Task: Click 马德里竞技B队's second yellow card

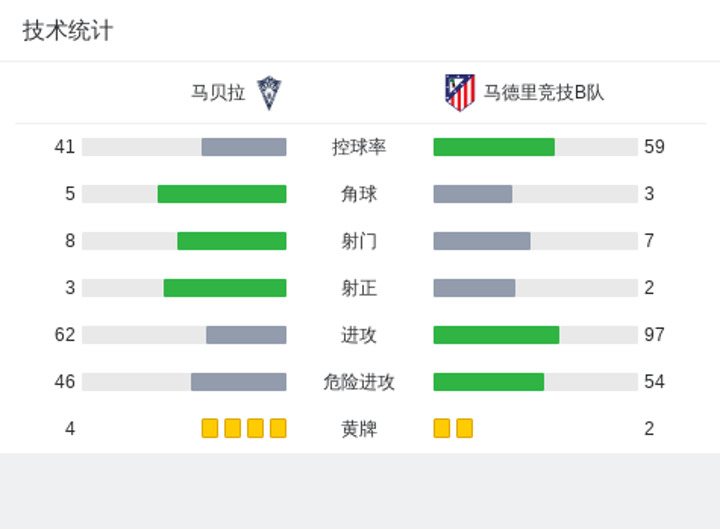Action: (x=465, y=428)
